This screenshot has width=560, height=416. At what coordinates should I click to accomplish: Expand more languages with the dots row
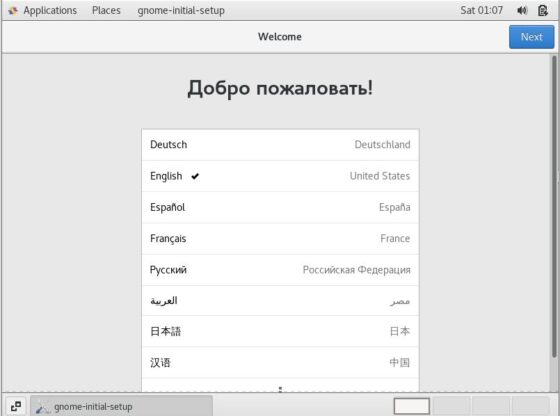coord(280,386)
